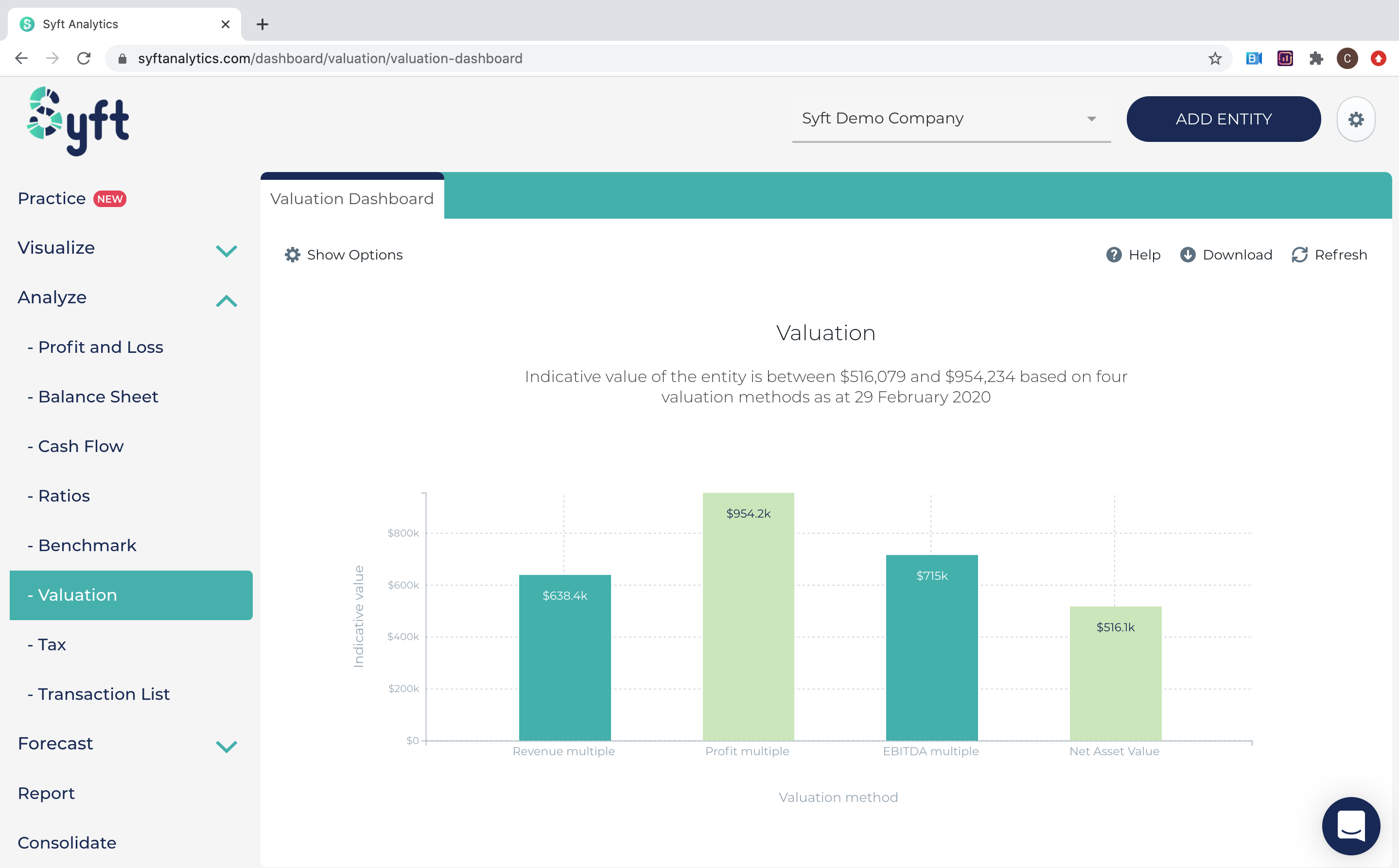Open the Report section
This screenshot has height=868, width=1399.
coord(46,793)
